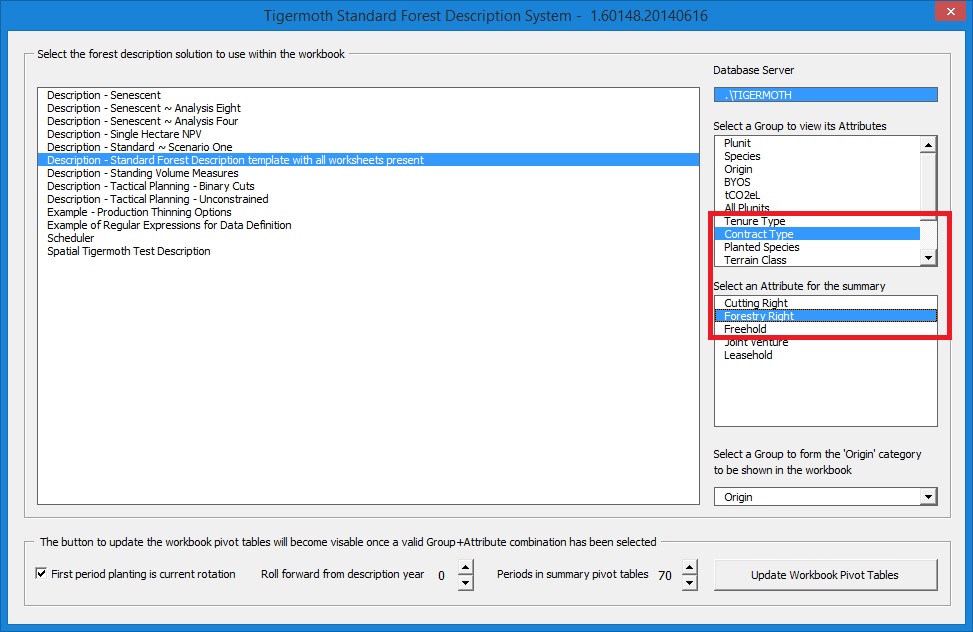Select Forestry Right attribute
Viewport: 973px width, 632px height.
click(825, 316)
